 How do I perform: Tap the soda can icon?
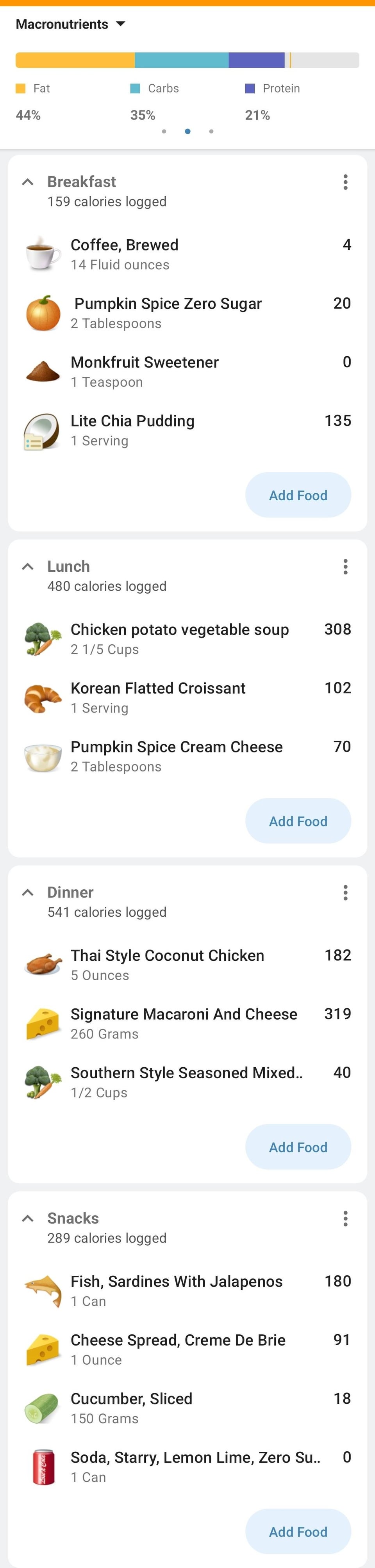tap(43, 1467)
